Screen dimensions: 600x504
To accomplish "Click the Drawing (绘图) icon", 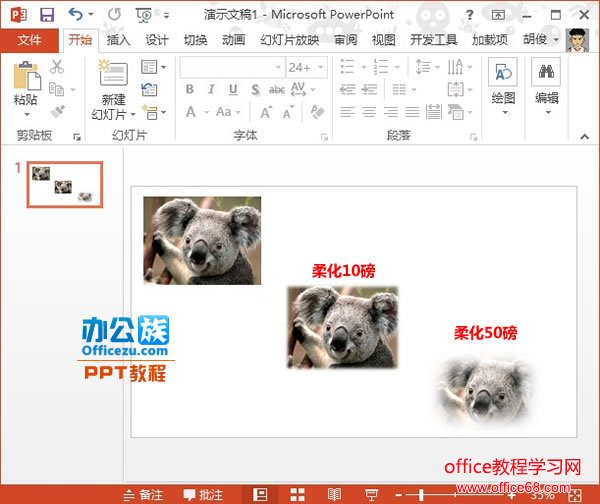I will [x=503, y=72].
